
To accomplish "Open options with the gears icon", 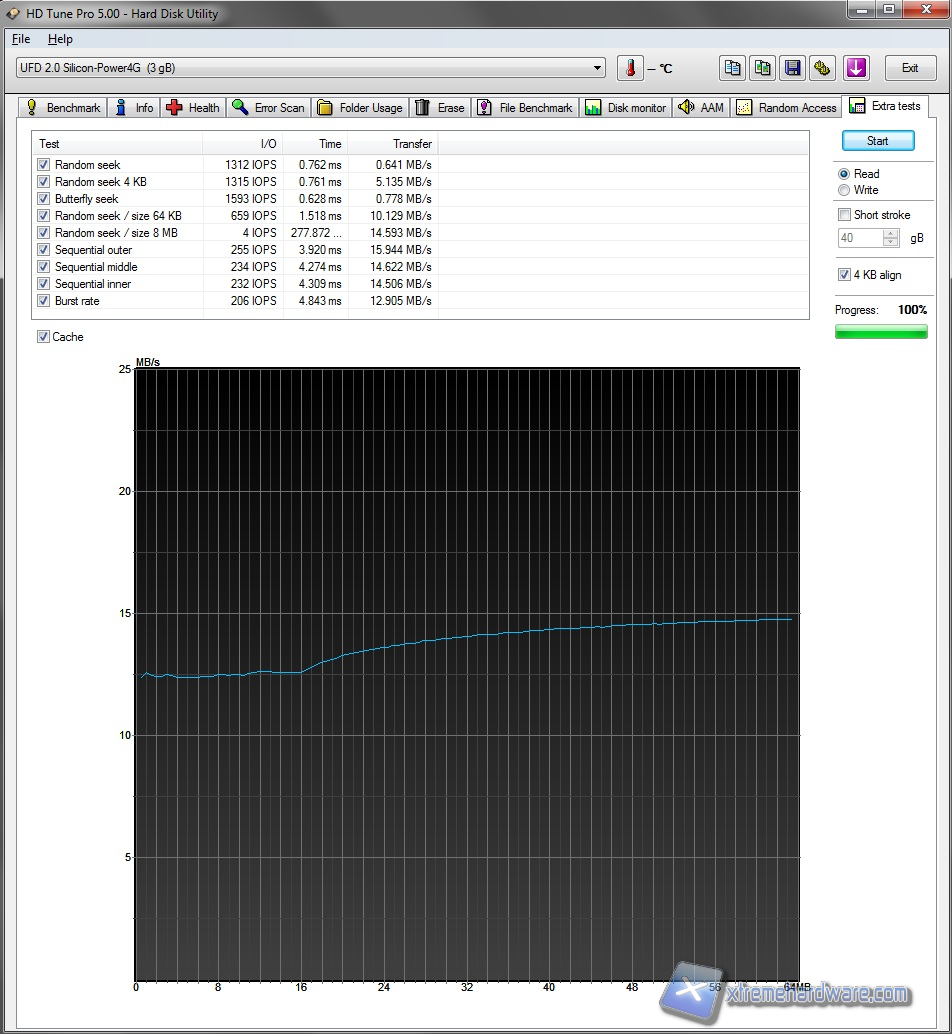I will [822, 68].
